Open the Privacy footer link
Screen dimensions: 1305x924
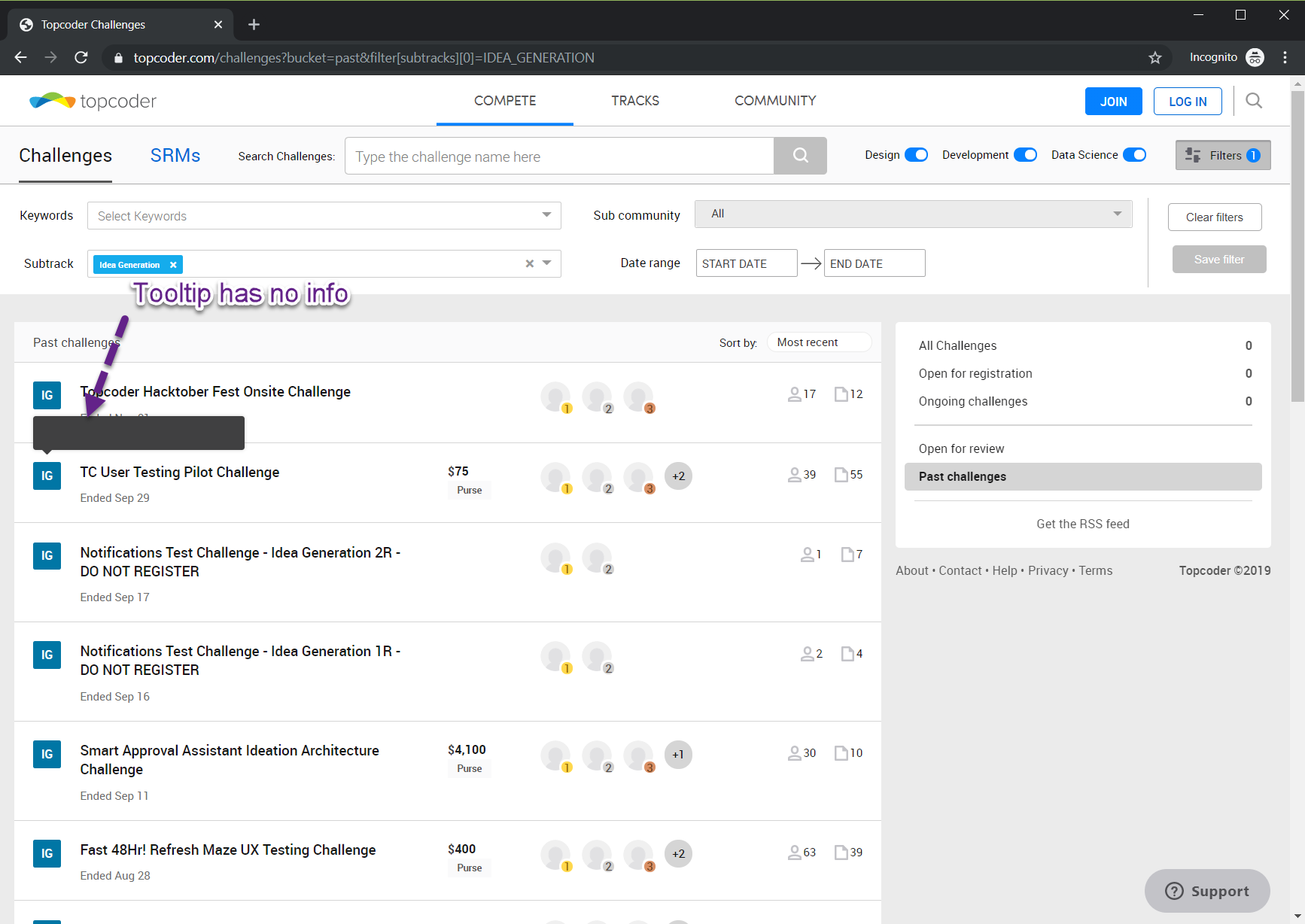click(x=1048, y=570)
